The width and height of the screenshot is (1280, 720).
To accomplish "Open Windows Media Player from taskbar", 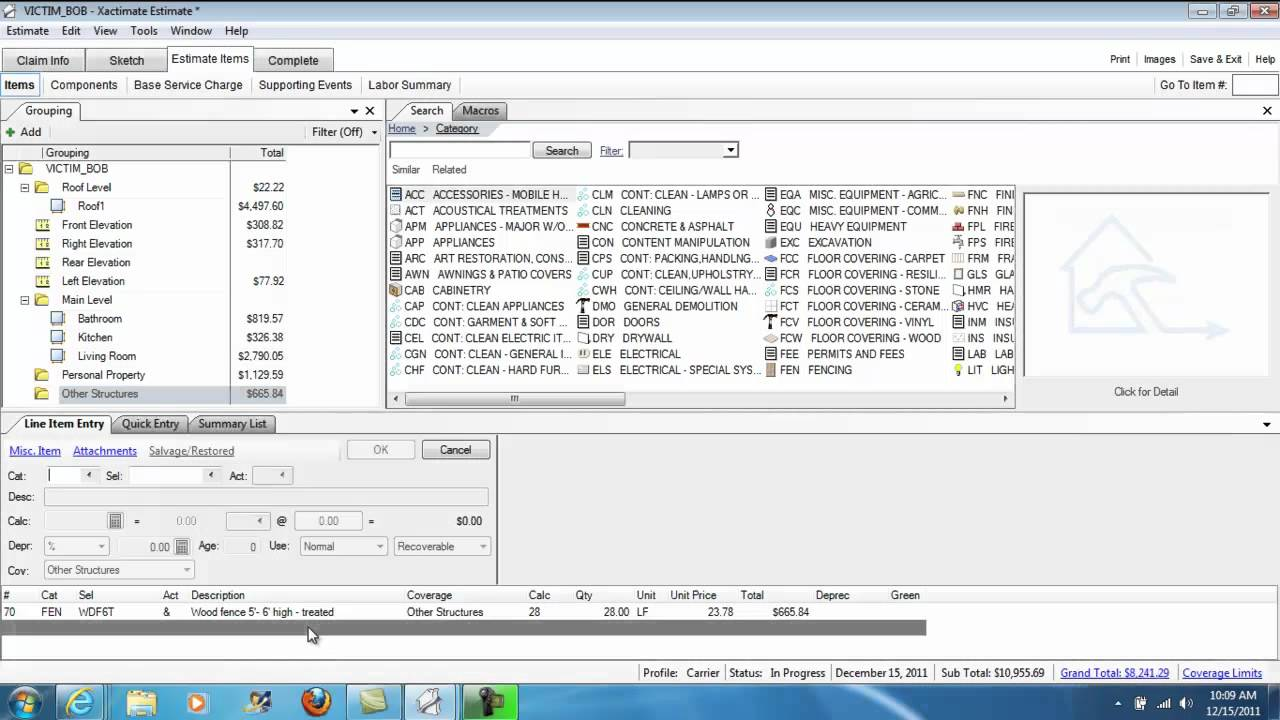I will pyautogui.click(x=197, y=702).
